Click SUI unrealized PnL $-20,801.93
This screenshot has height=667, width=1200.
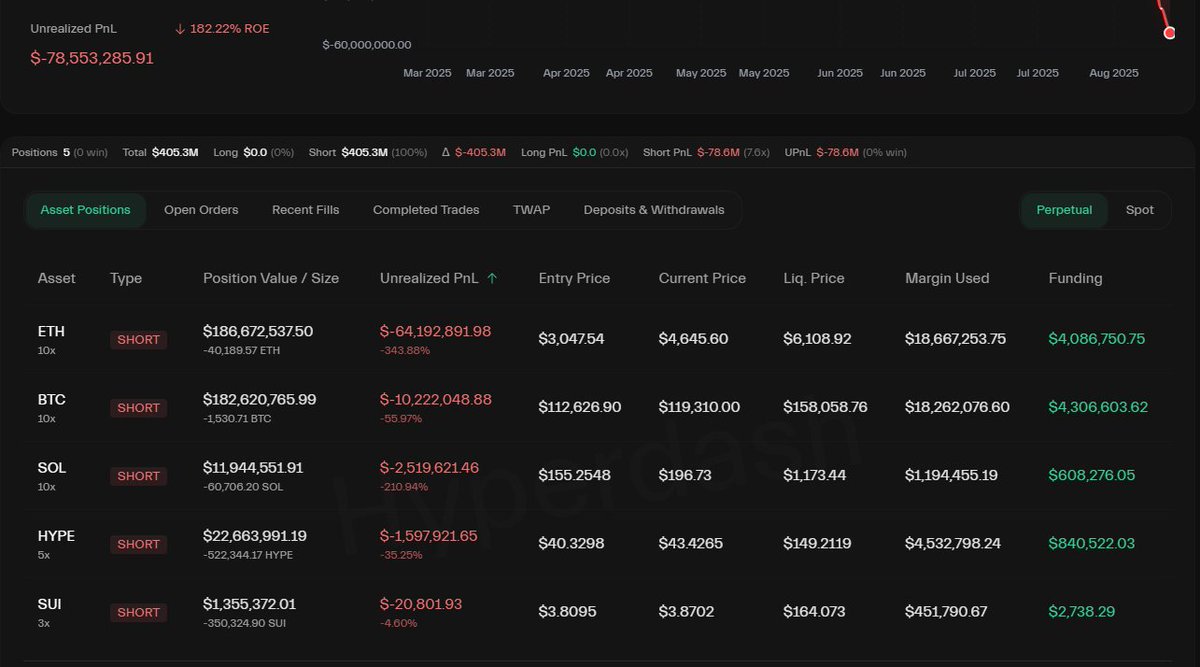pyautogui.click(x=421, y=603)
